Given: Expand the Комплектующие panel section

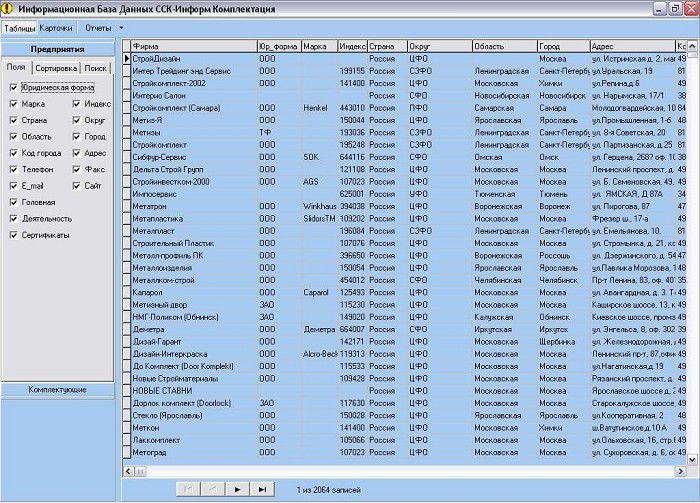Looking at the screenshot, I should coord(58,390).
